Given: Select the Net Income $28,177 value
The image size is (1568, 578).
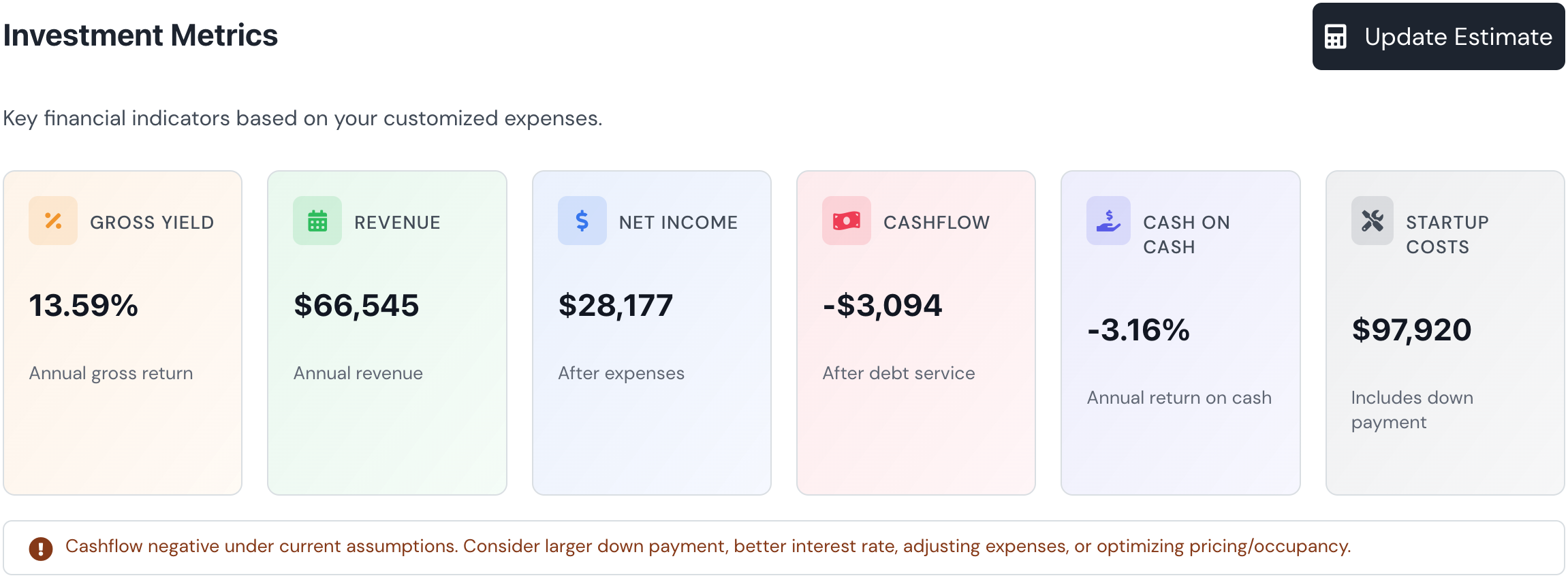Looking at the screenshot, I should [x=616, y=306].
